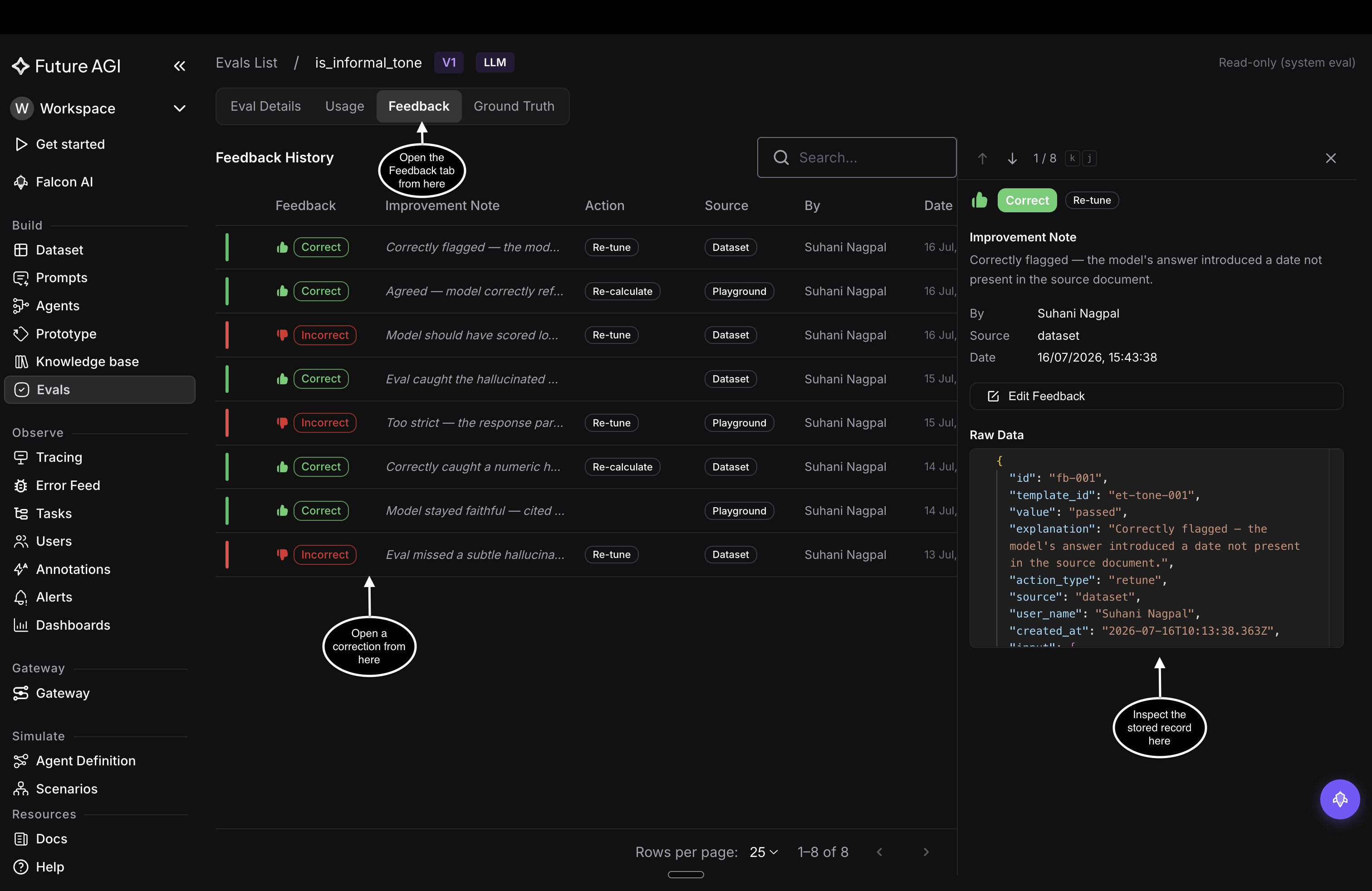Go back to Evals List breadcrumb
Screen dimensions: 1372x891
(x=247, y=62)
